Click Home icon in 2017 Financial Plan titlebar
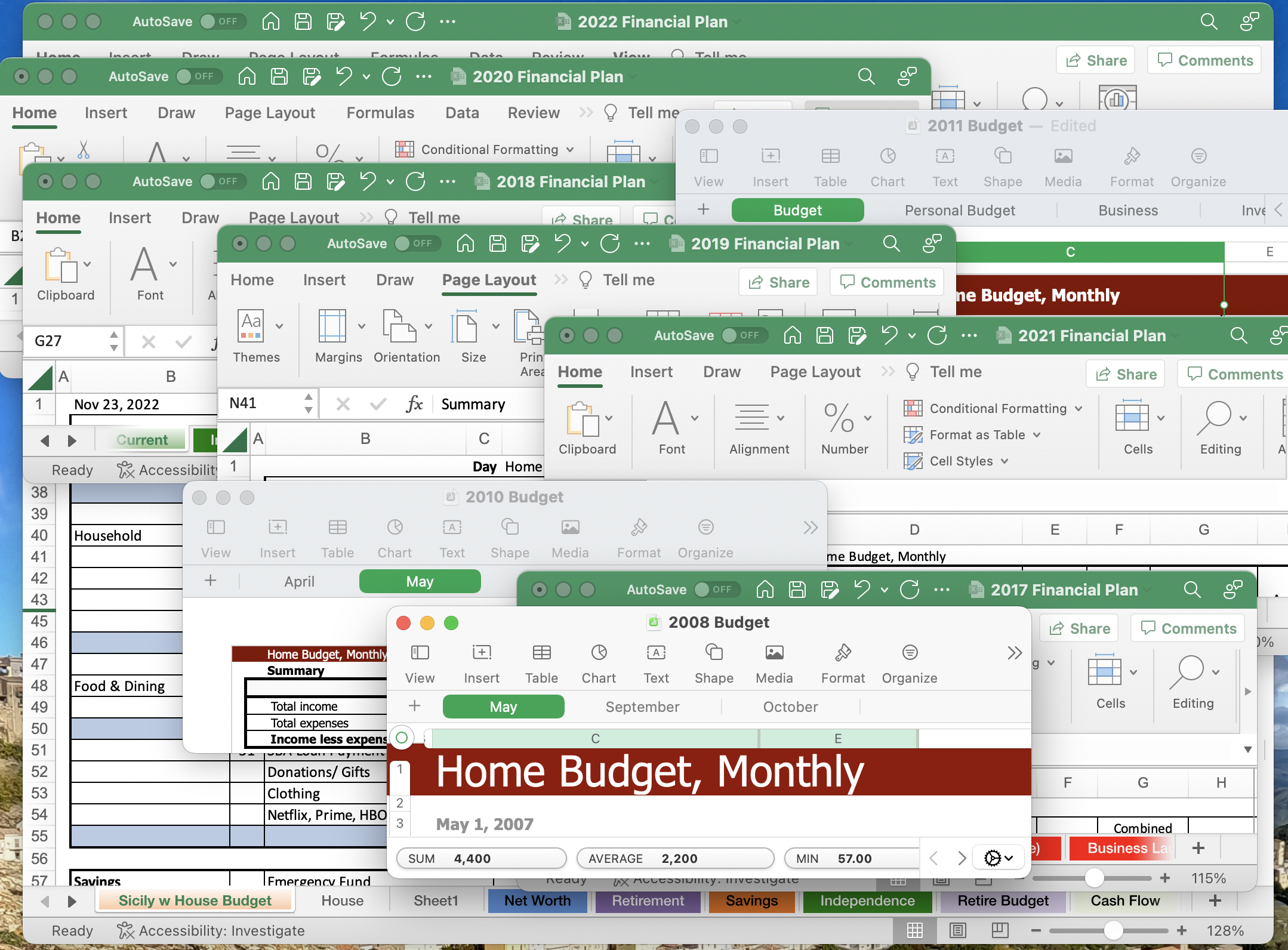 (765, 590)
